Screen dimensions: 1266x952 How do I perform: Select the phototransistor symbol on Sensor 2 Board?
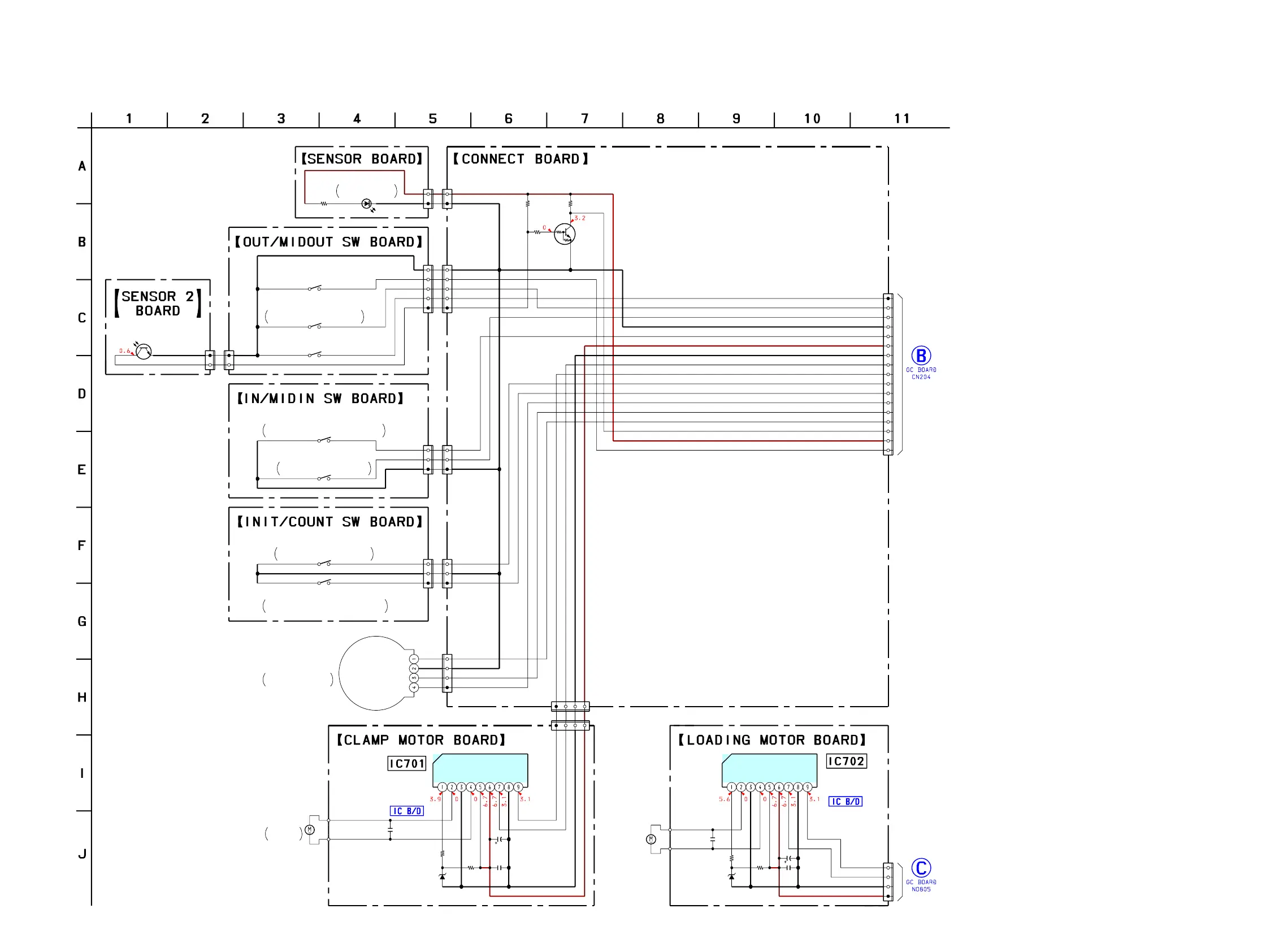coord(144,352)
